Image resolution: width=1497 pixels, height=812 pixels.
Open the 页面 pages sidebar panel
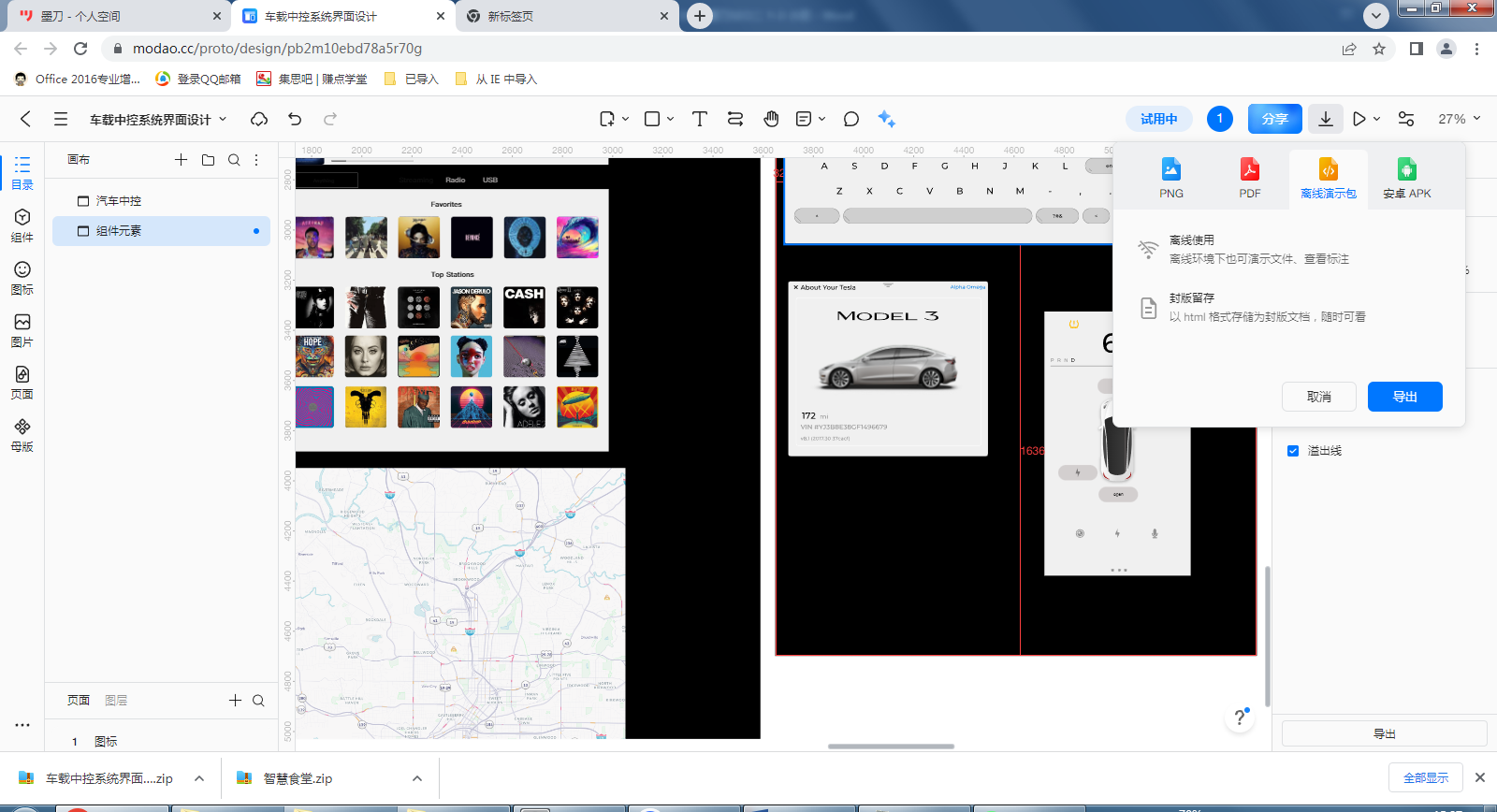[x=22, y=383]
